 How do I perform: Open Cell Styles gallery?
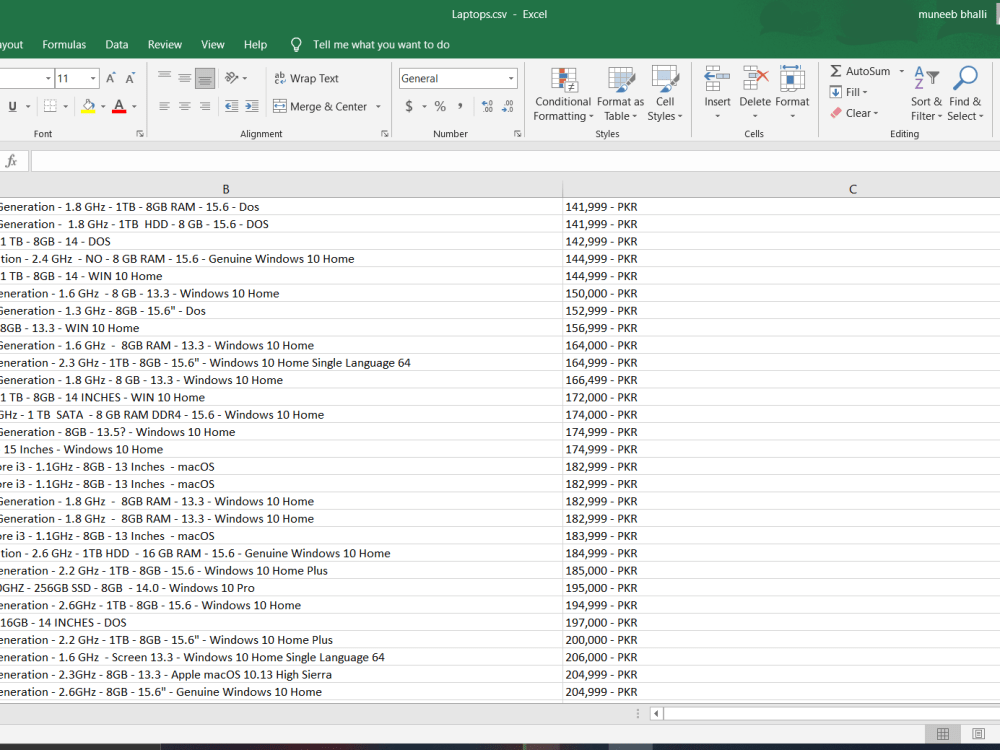tap(665, 93)
